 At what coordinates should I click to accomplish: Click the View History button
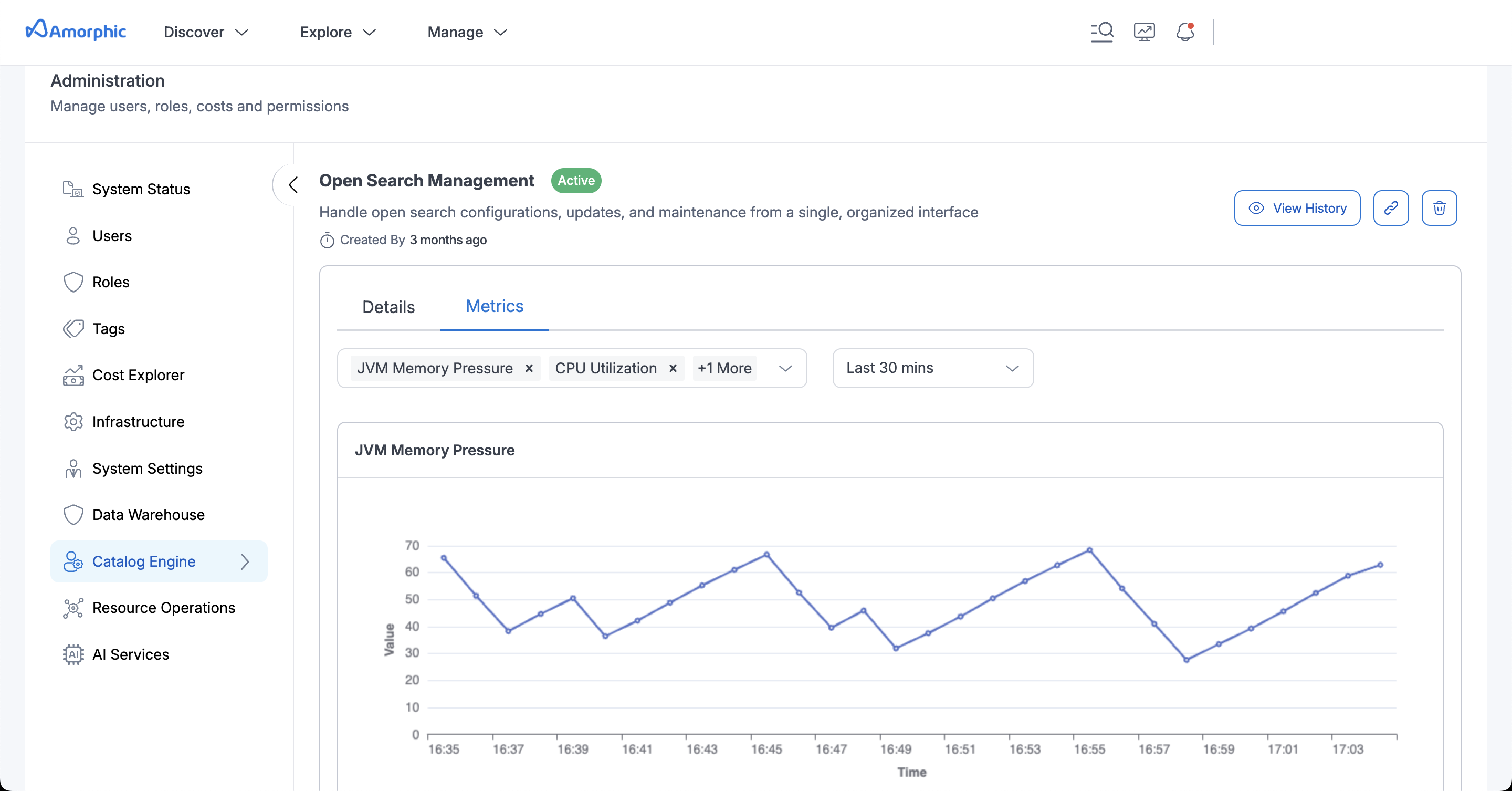point(1297,208)
